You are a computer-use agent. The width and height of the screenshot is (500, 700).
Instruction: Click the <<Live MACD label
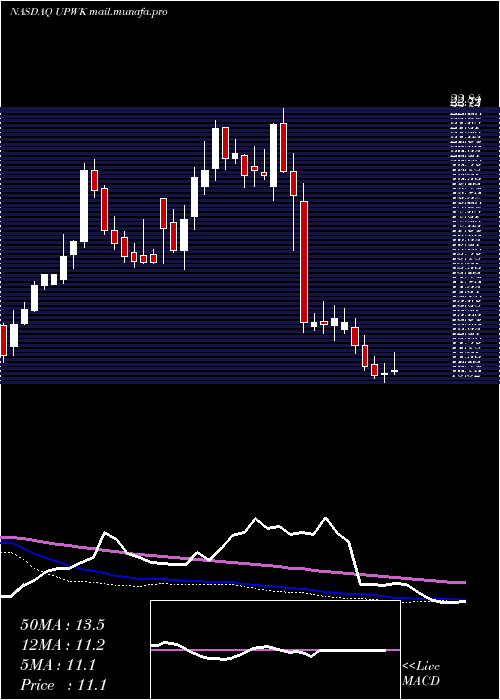point(421,673)
